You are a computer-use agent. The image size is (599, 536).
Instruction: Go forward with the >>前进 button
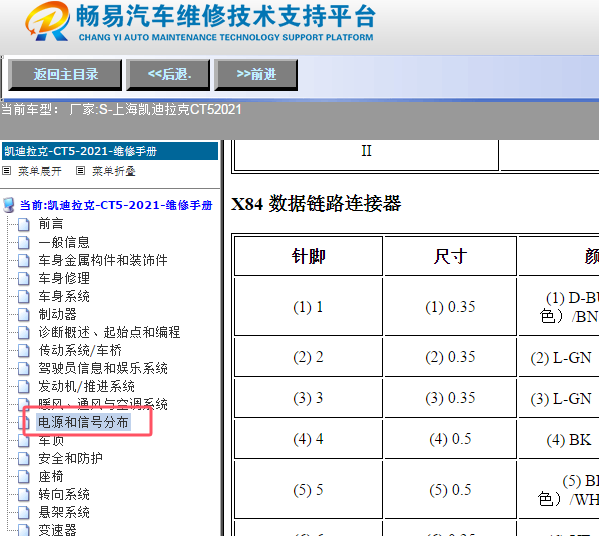point(256,74)
